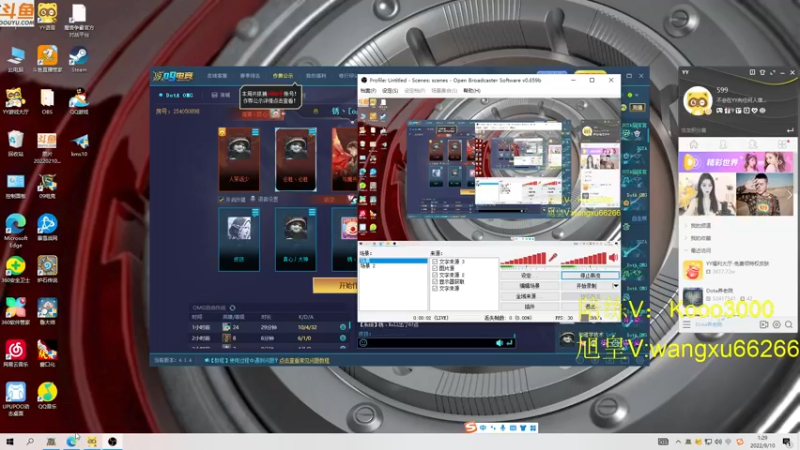
Task: Toggle the 开启炉罐 checkbox in 09 platform
Action: coord(221,199)
